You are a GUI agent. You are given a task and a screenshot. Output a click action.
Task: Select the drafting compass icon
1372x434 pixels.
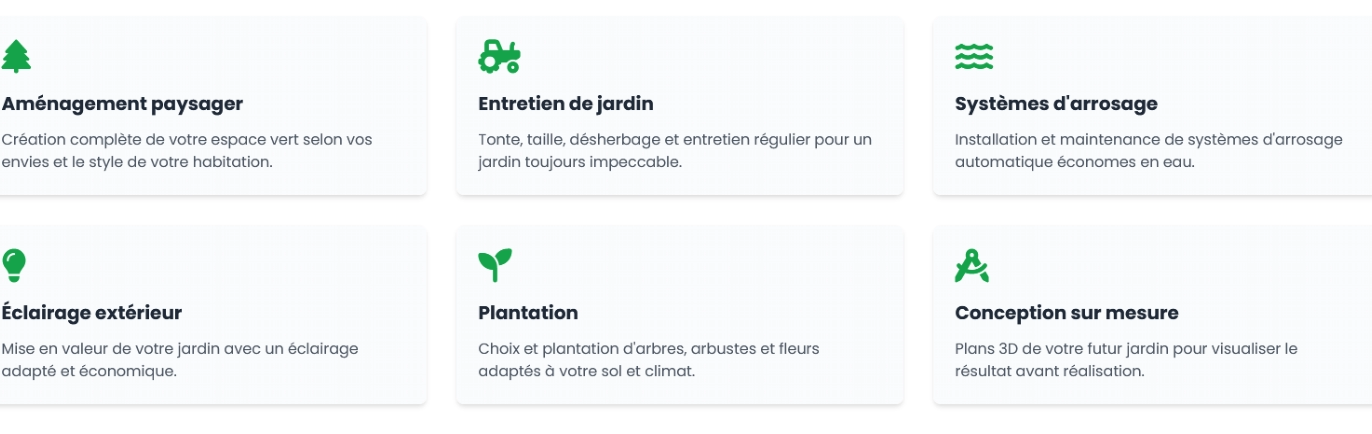tap(972, 265)
